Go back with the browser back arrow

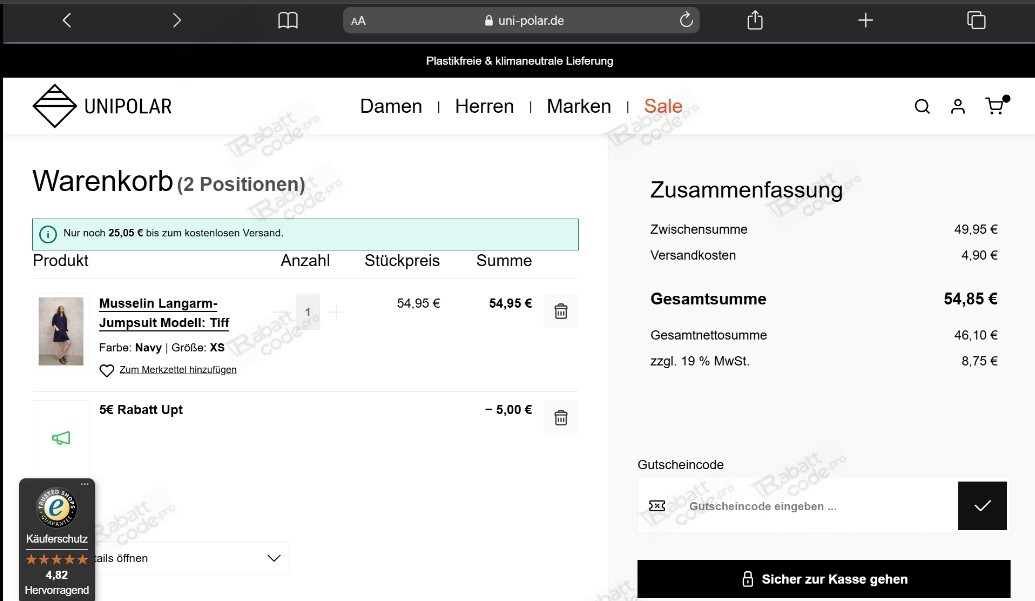tap(67, 20)
